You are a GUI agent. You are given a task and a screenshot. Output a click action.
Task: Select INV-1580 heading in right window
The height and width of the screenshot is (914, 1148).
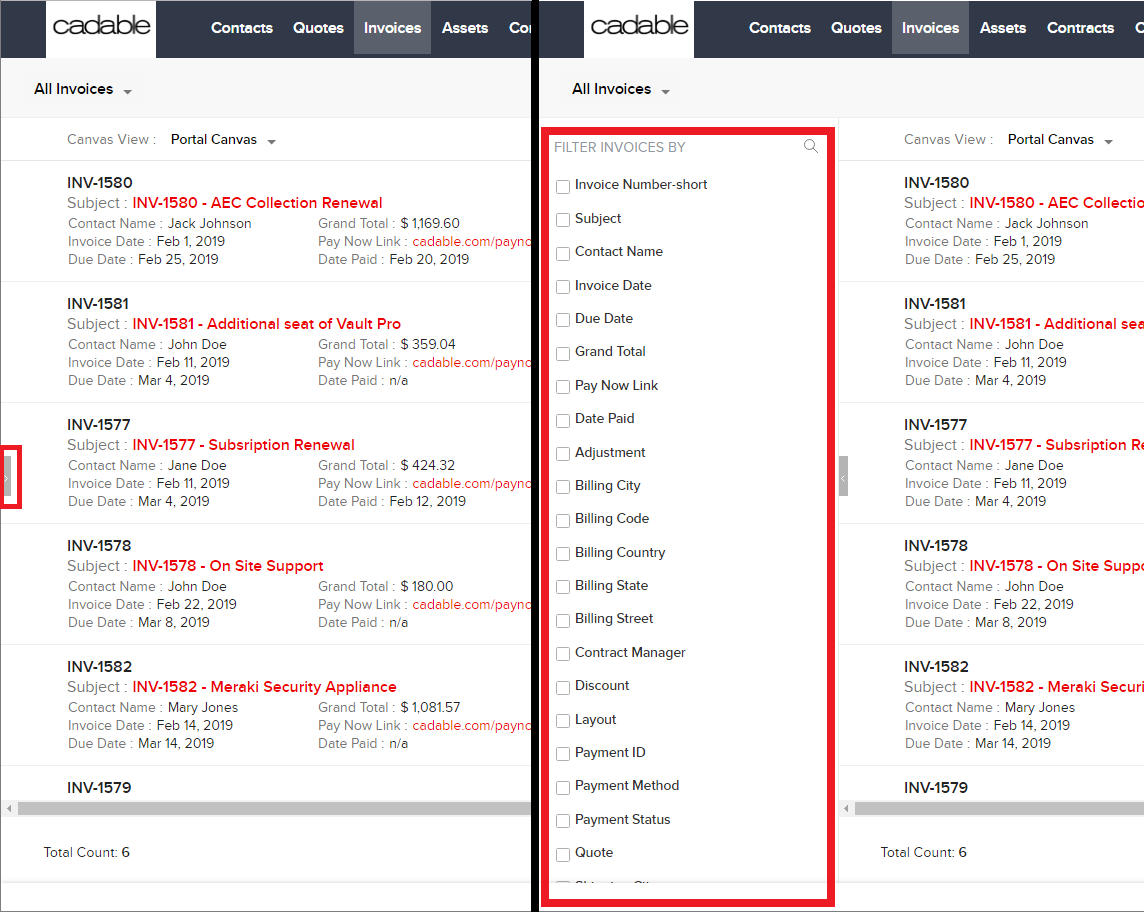coord(936,182)
